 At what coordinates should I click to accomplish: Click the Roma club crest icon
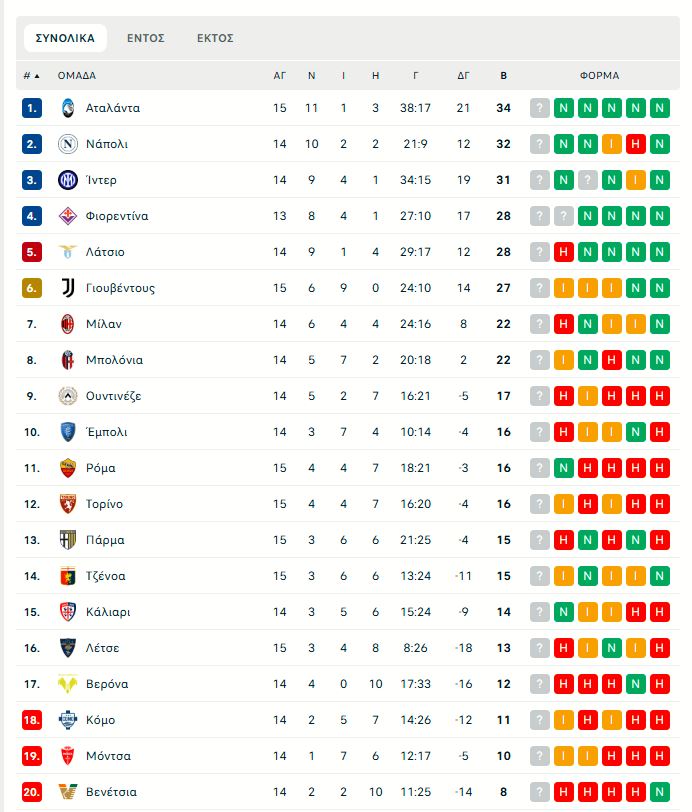[67, 468]
